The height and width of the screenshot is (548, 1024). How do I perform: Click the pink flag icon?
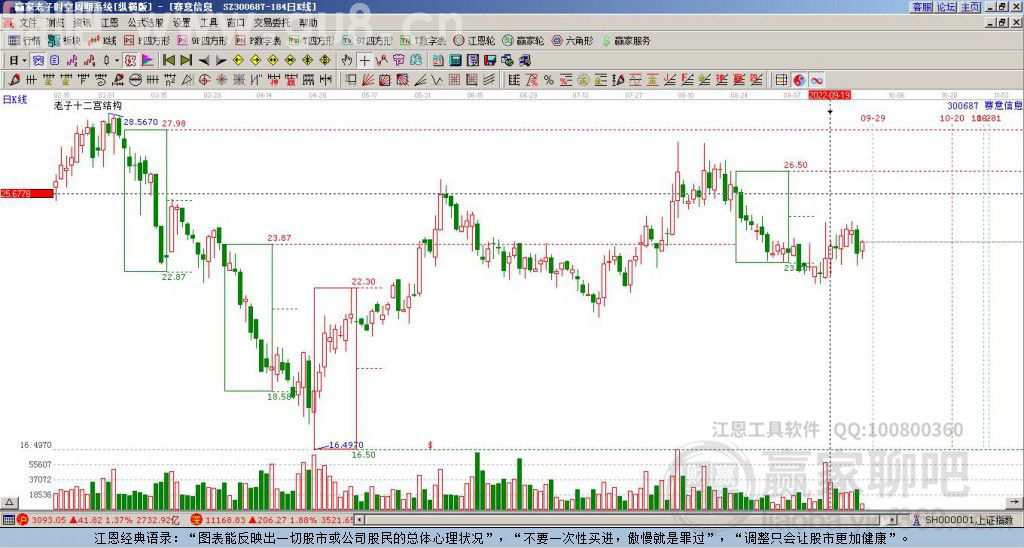pyautogui.click(x=148, y=61)
